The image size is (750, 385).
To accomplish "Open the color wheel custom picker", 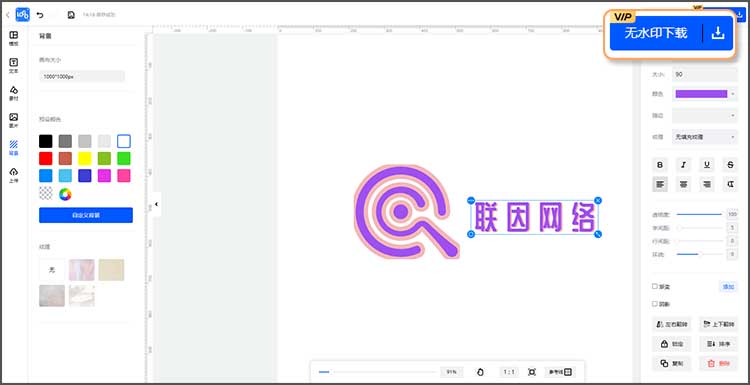I will (x=65, y=194).
